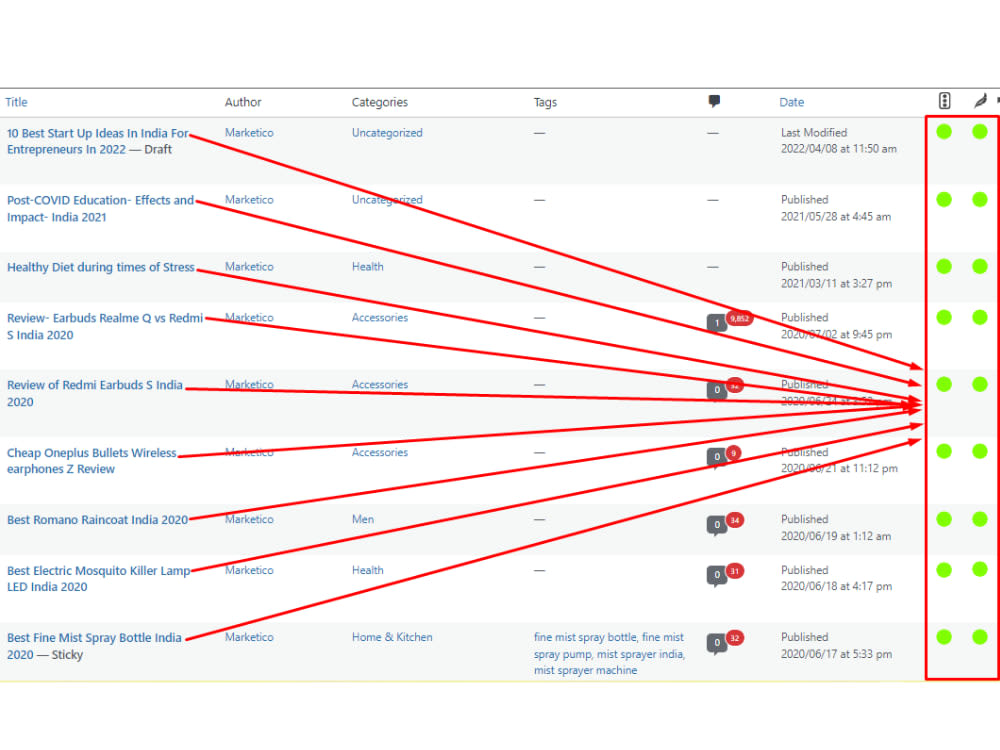Click author Marketico in Fine Mist Spray row
The height and width of the screenshot is (750, 1000).
[249, 637]
